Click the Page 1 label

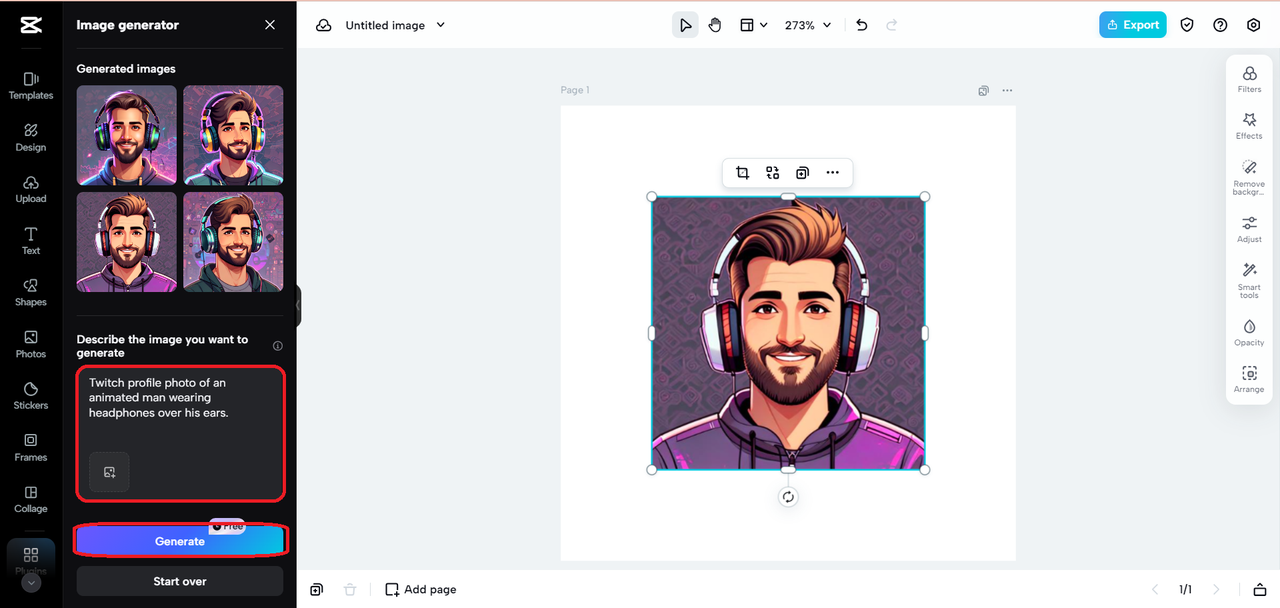[575, 90]
